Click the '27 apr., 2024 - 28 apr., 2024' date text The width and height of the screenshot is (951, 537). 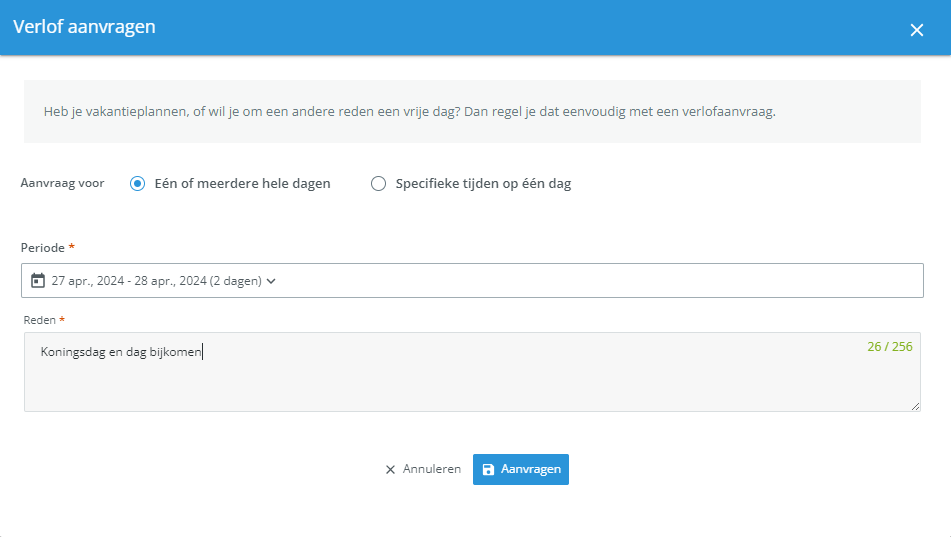click(129, 281)
